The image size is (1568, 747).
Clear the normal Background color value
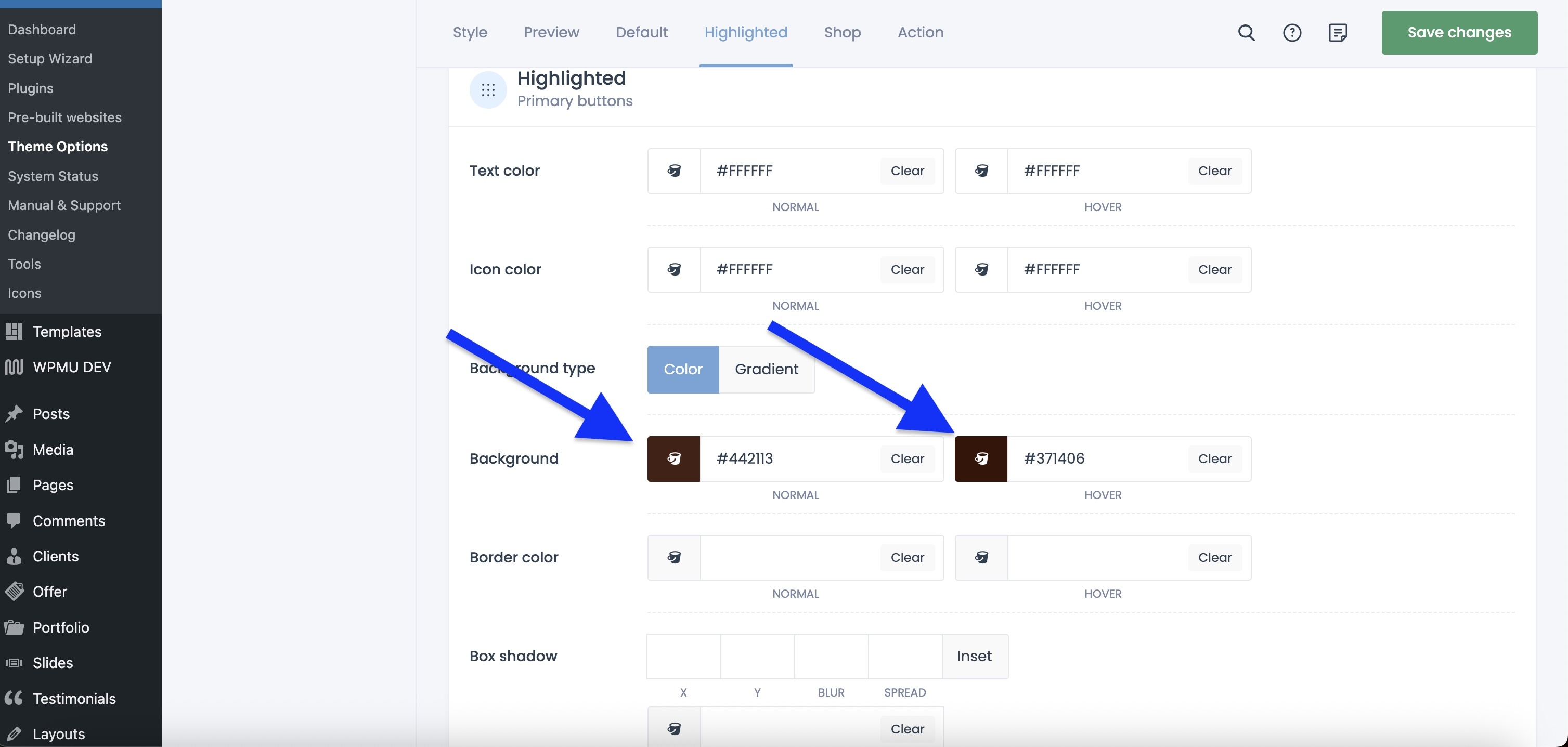(906, 458)
